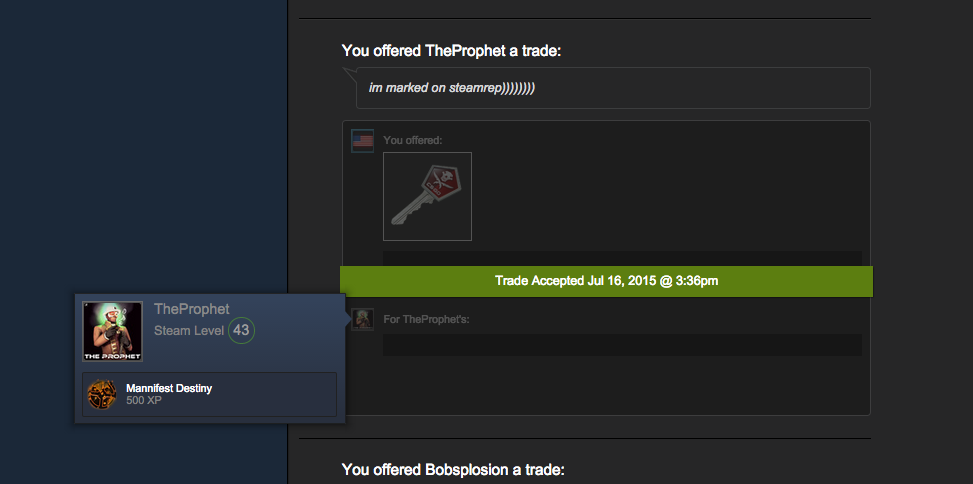Click the 'You offered:' label
The height and width of the screenshot is (484, 973).
tap(413, 140)
